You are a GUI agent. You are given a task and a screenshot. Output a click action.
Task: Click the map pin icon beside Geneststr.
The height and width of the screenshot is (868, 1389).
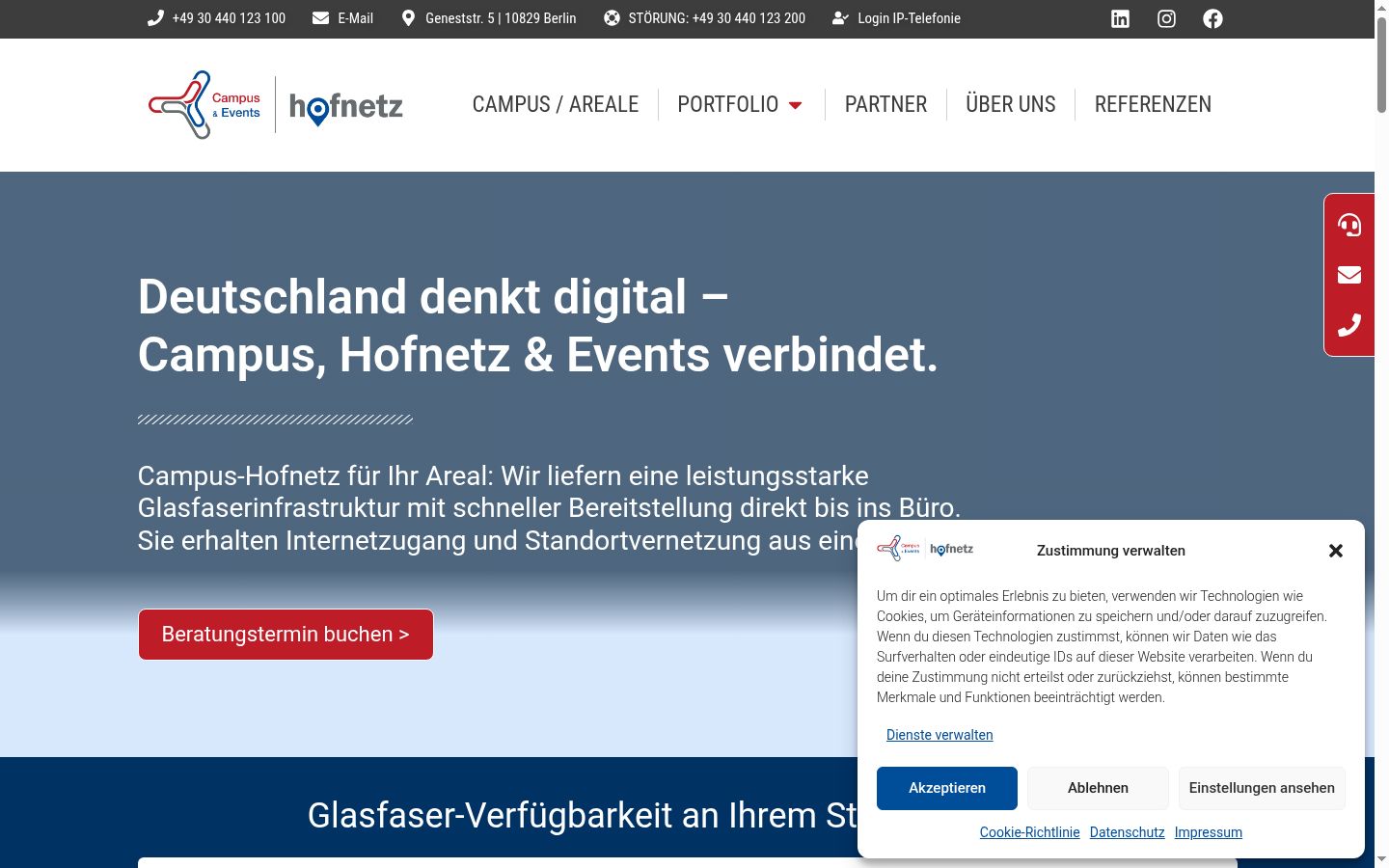point(408,18)
